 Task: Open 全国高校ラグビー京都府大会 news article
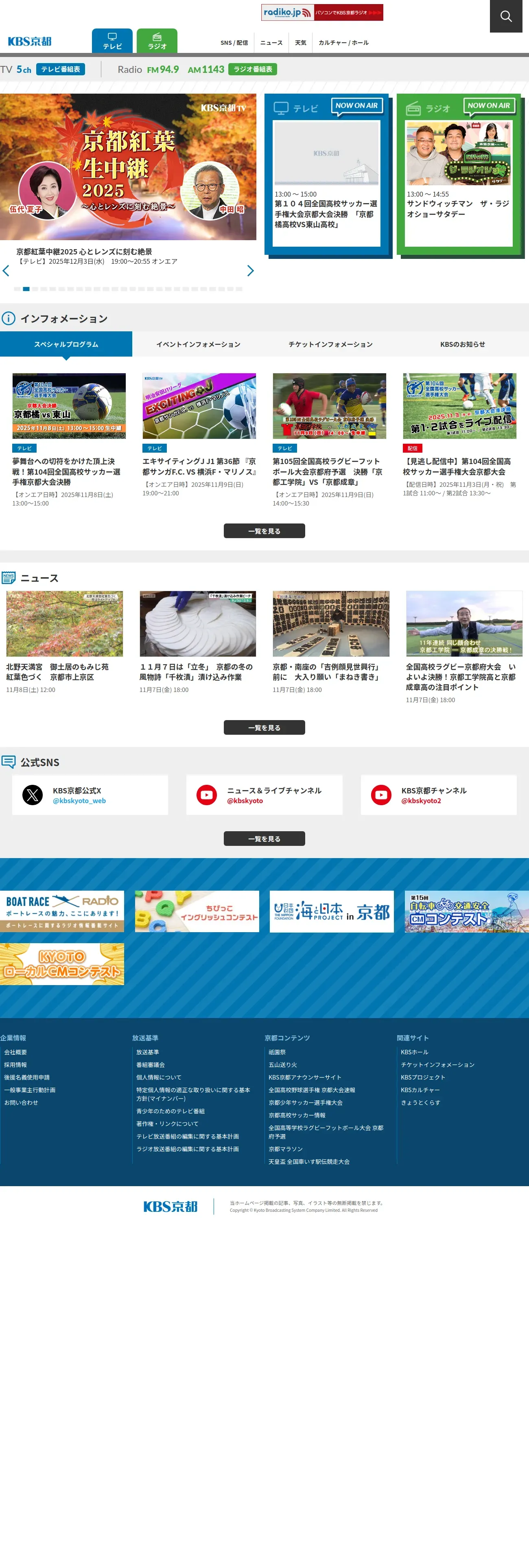coord(461,677)
